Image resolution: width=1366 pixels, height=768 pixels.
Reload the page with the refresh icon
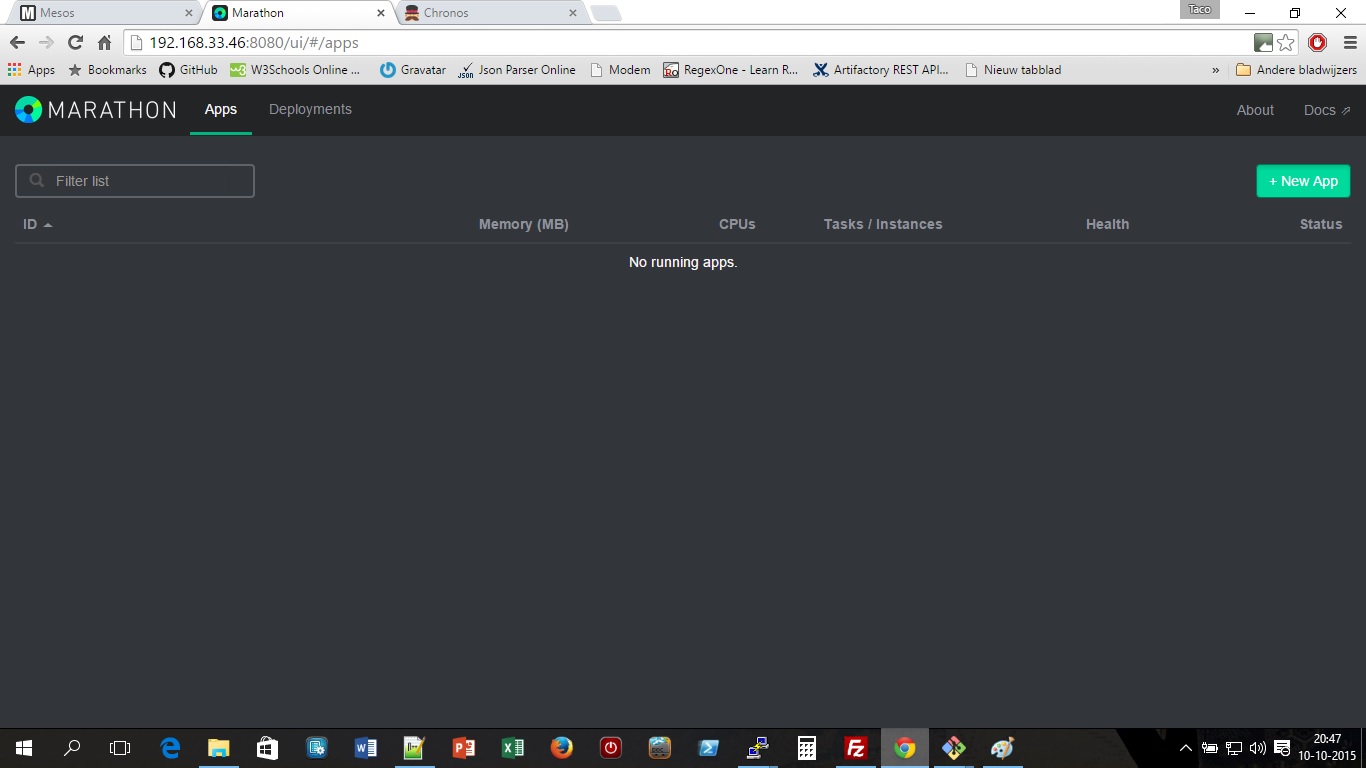tap(75, 42)
